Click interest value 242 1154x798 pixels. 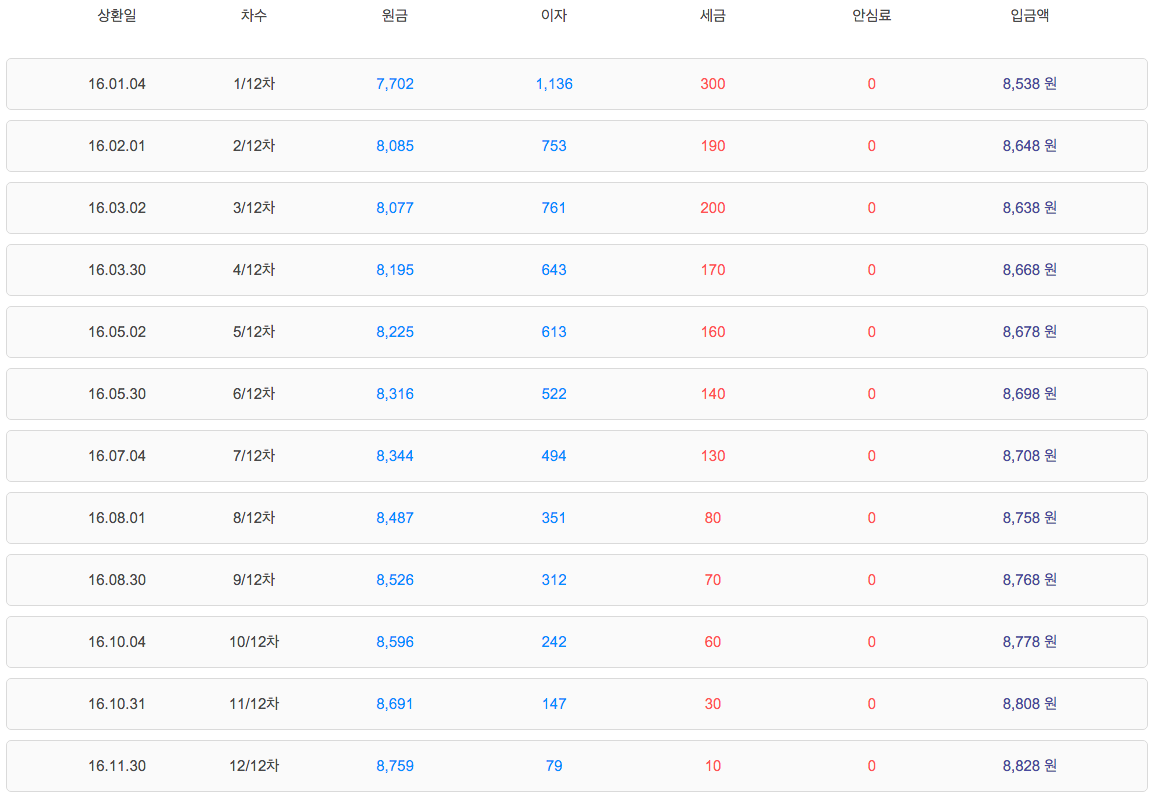coord(553,642)
